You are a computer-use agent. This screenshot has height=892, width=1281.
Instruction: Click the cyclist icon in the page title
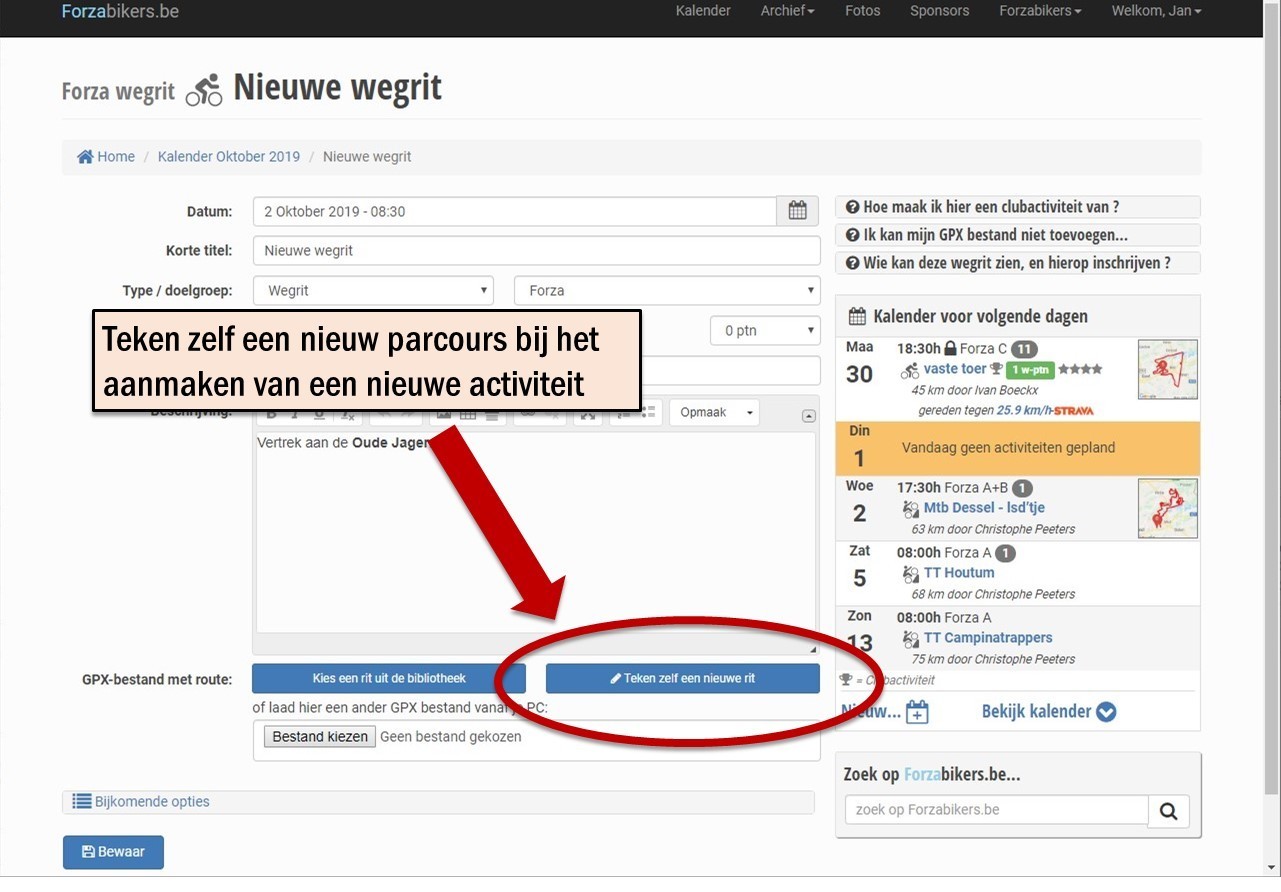click(204, 91)
